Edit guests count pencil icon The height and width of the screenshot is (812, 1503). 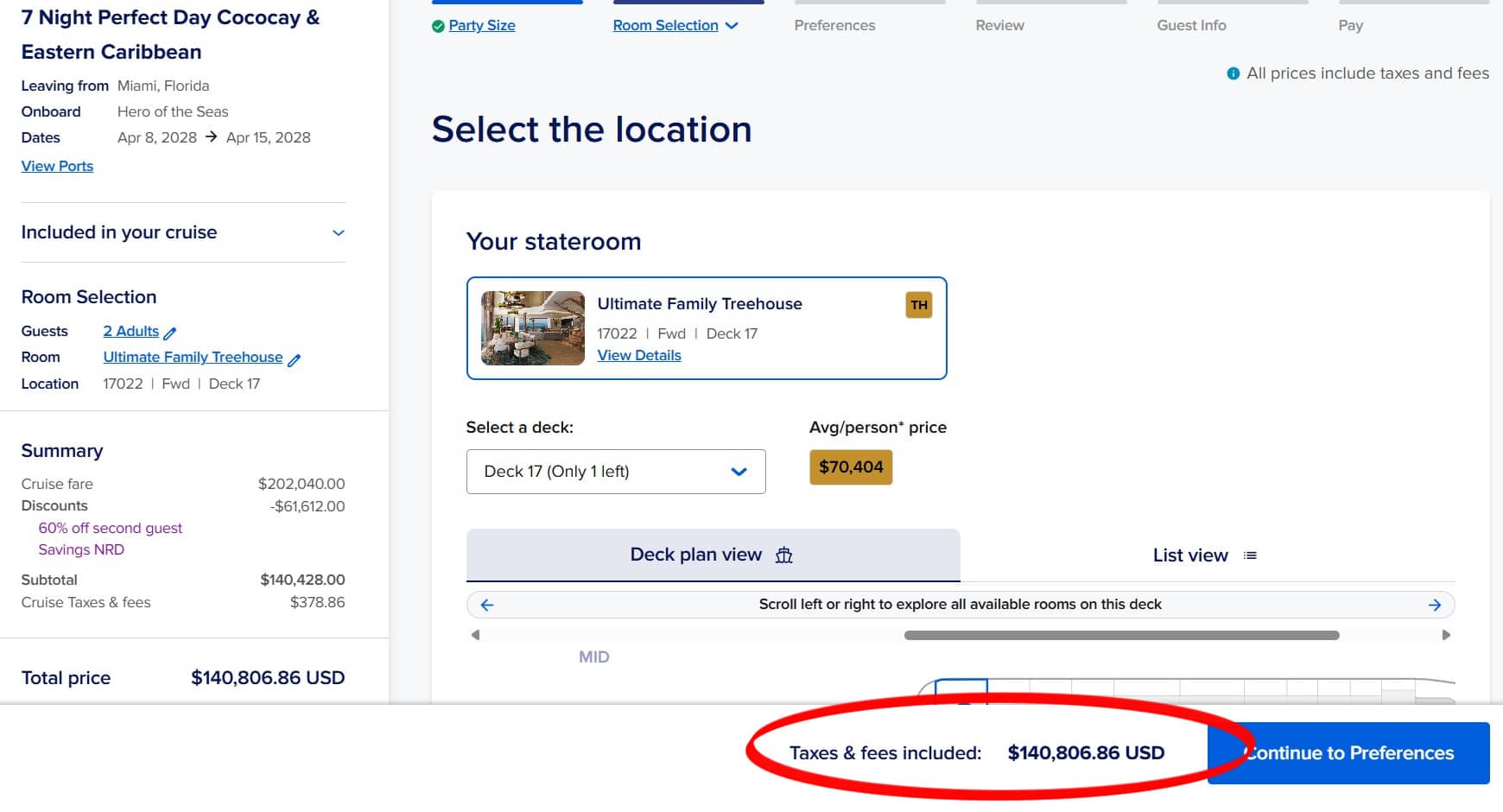[x=170, y=333]
